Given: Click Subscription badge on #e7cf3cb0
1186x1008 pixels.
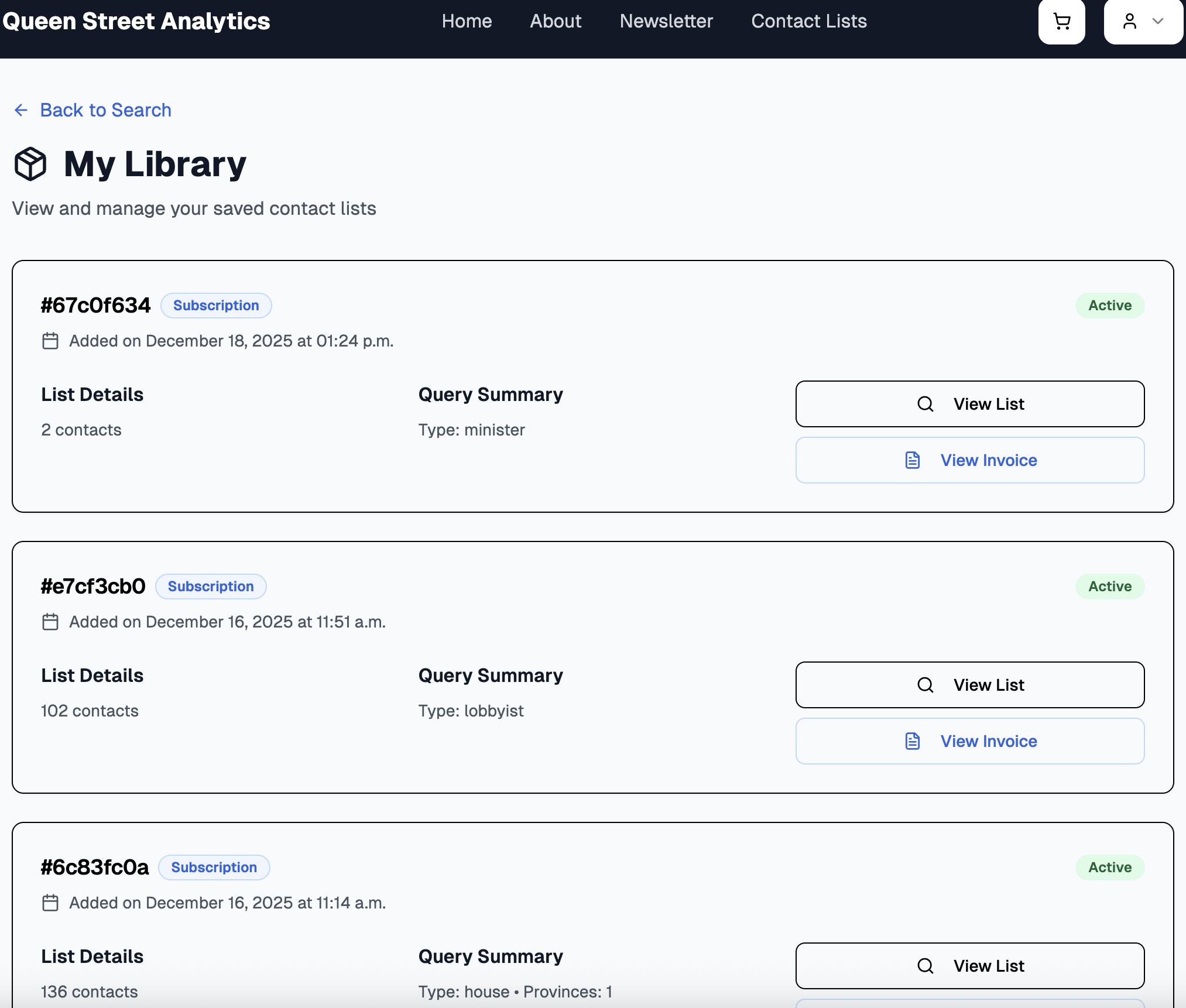Looking at the screenshot, I should 211,587.
